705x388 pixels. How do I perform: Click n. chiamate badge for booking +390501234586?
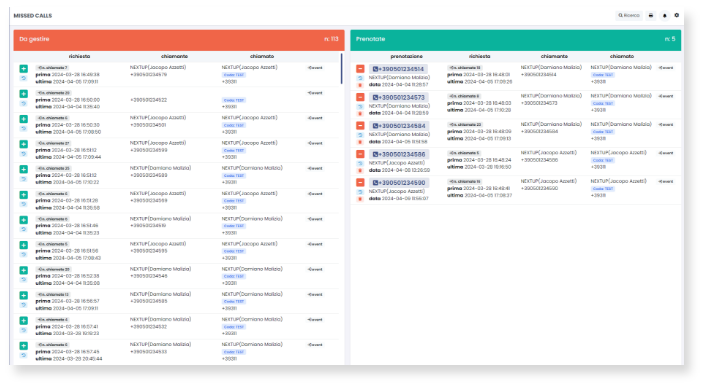coord(464,153)
